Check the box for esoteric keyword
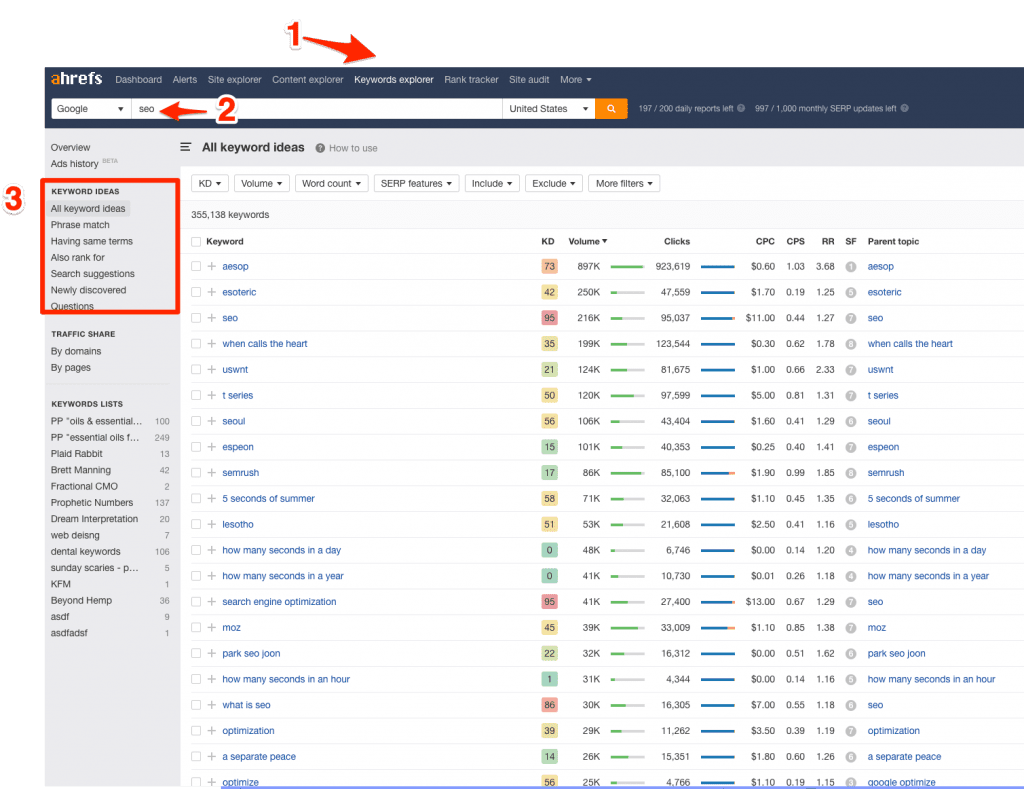The image size is (1024, 789). point(196,292)
